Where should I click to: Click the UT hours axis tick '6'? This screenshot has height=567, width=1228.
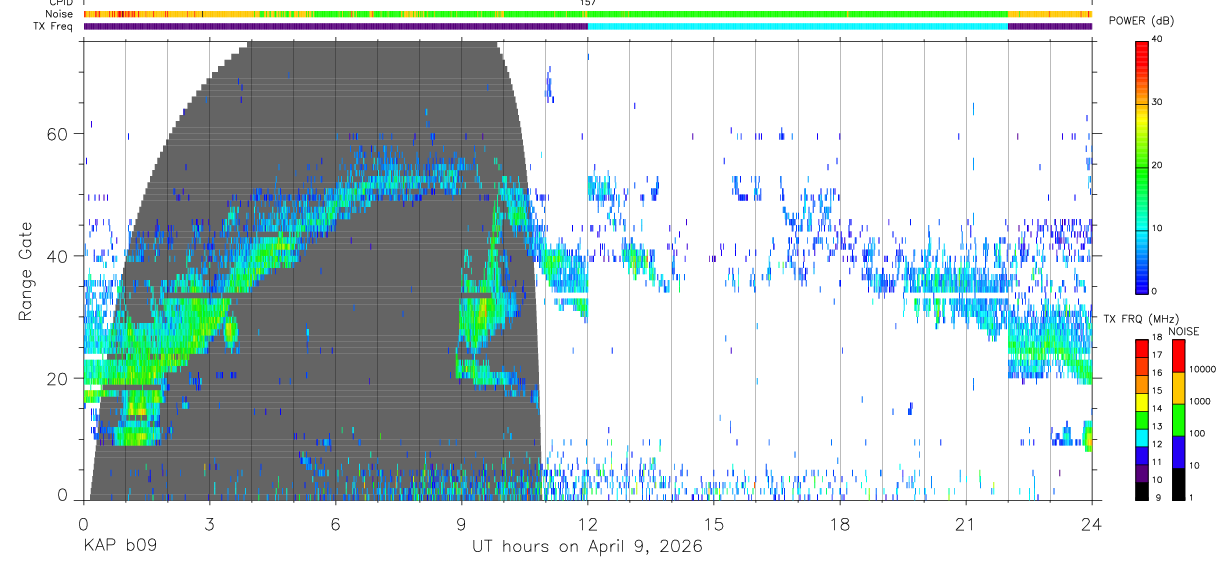click(335, 525)
